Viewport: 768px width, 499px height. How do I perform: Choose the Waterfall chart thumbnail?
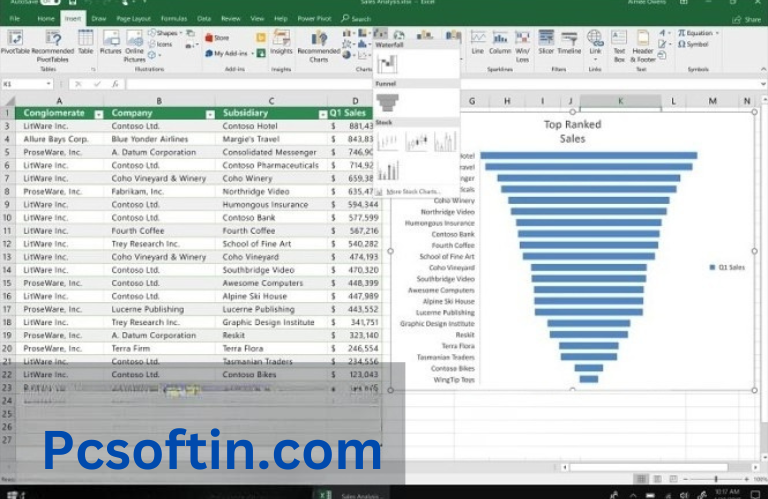[387, 64]
